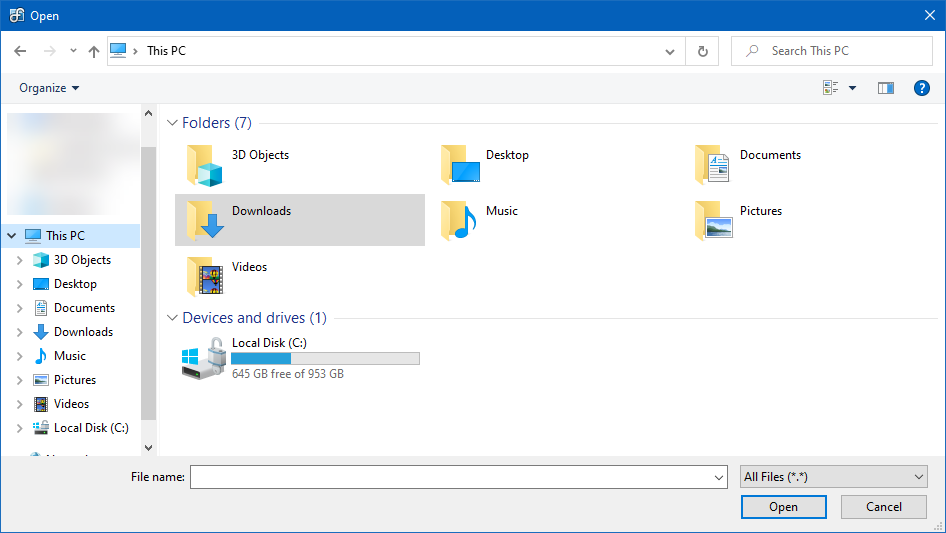This screenshot has height=533, width=946.
Task: Expand 3D Objects in sidebar tree
Action: point(19,260)
